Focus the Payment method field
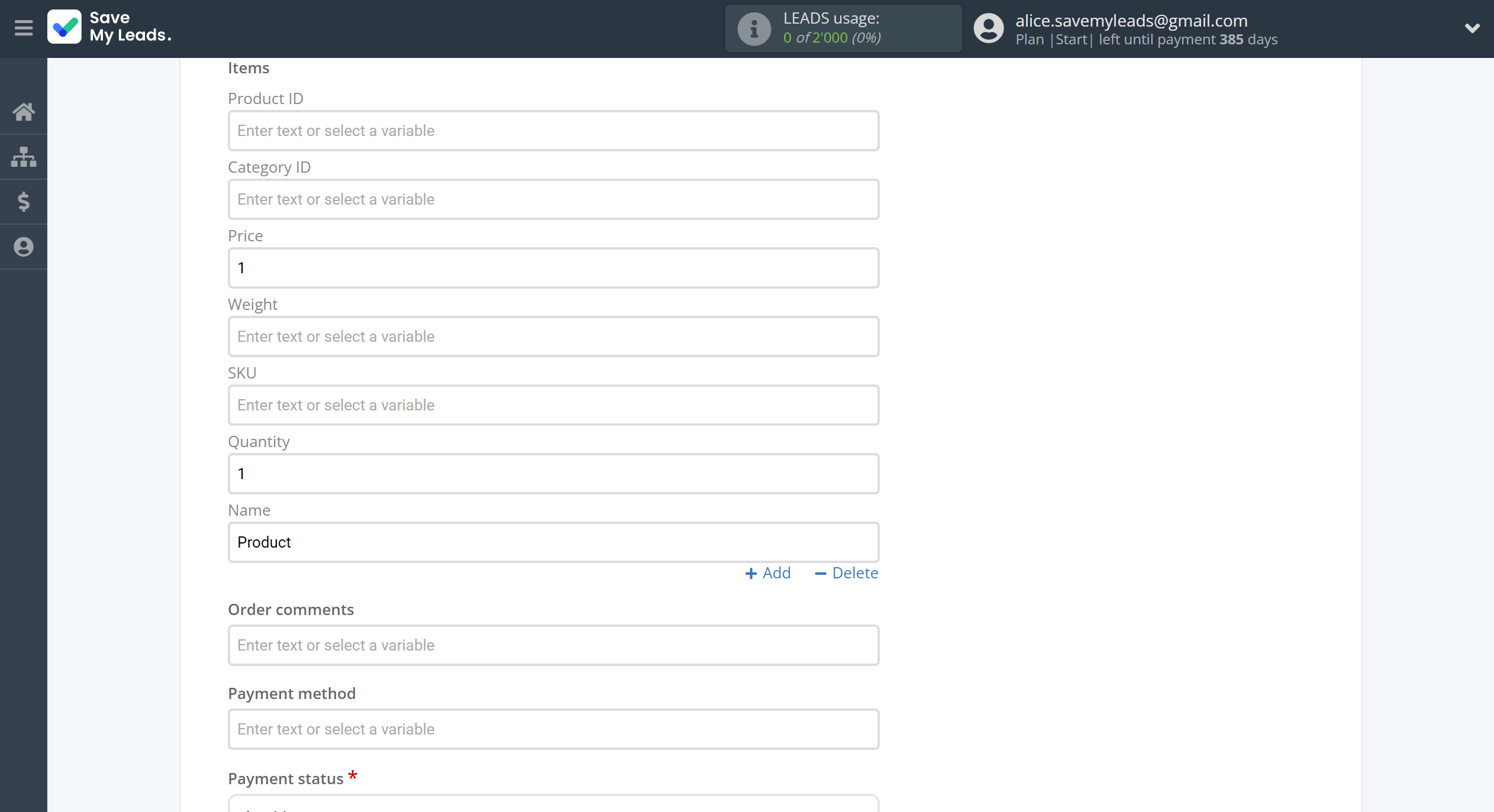Viewport: 1494px width, 812px height. coord(553,729)
